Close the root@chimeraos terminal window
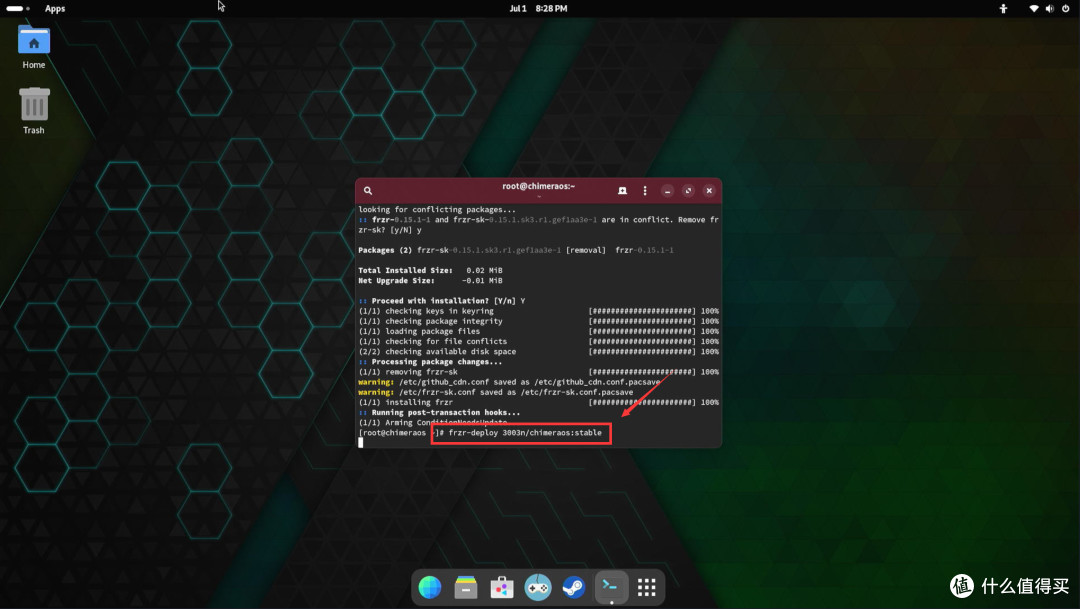The height and width of the screenshot is (609, 1080). pos(709,190)
